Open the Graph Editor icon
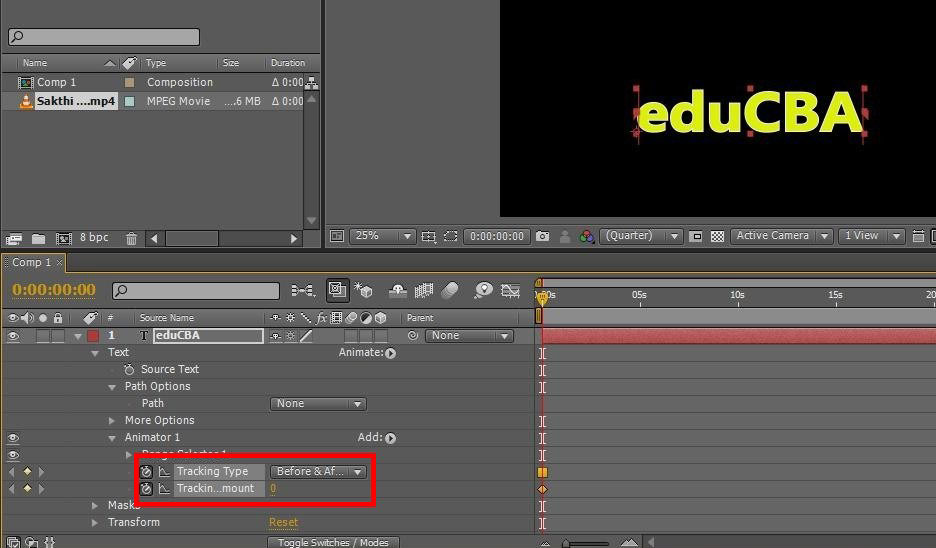Viewport: 936px width, 548px height. coord(510,291)
